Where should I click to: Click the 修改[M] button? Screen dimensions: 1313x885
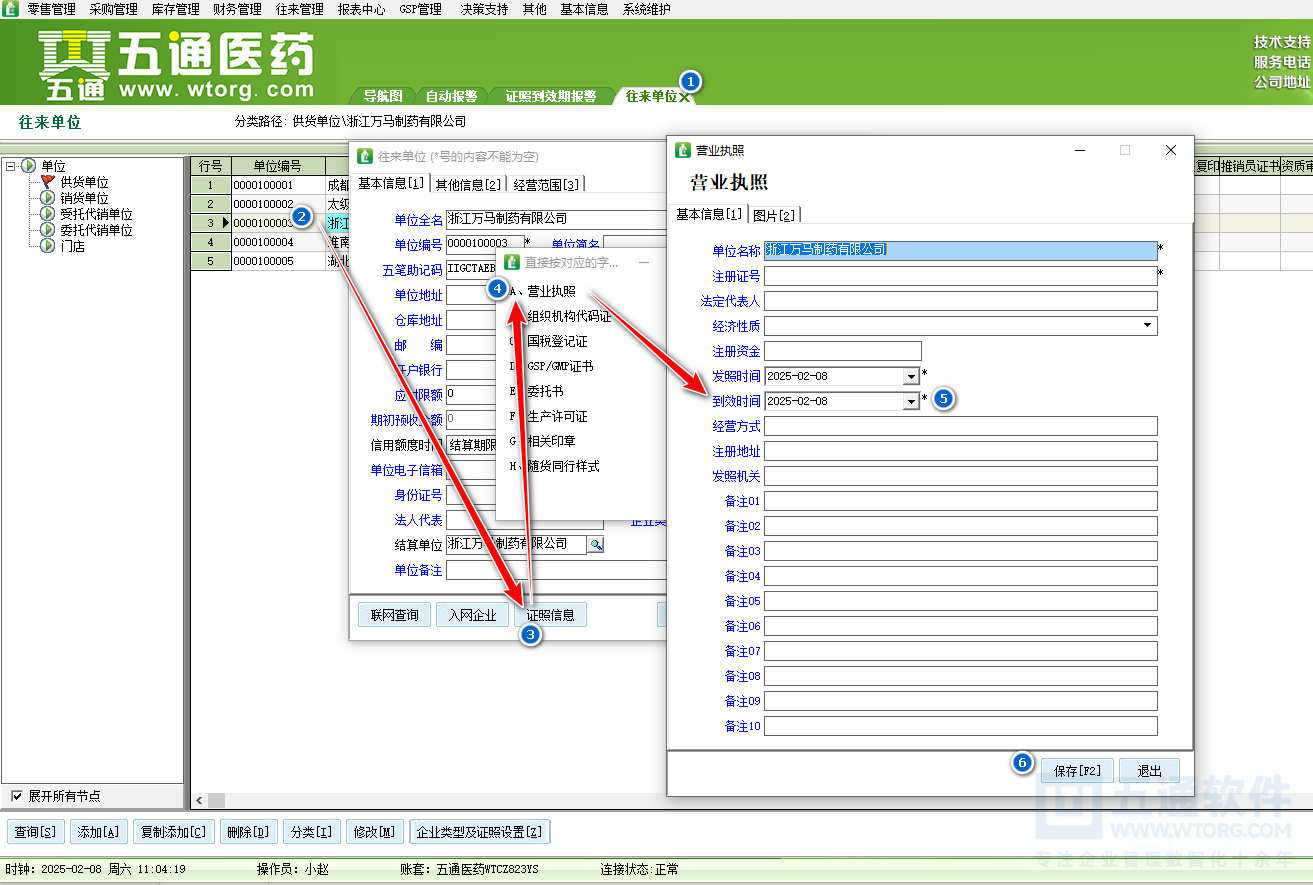tap(374, 832)
